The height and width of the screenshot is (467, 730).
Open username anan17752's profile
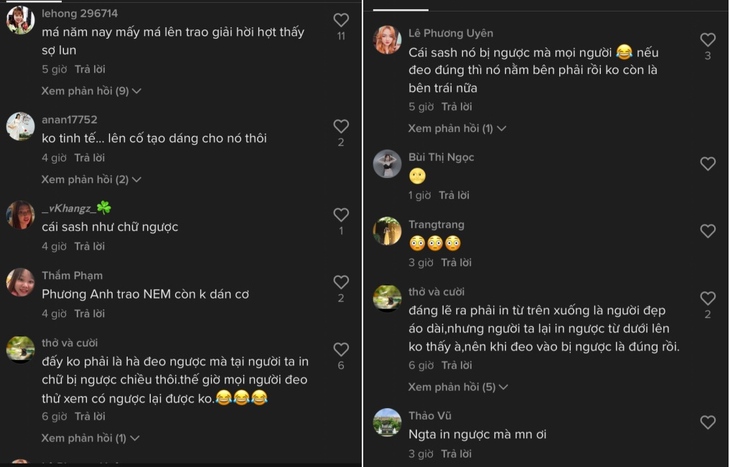click(x=69, y=119)
